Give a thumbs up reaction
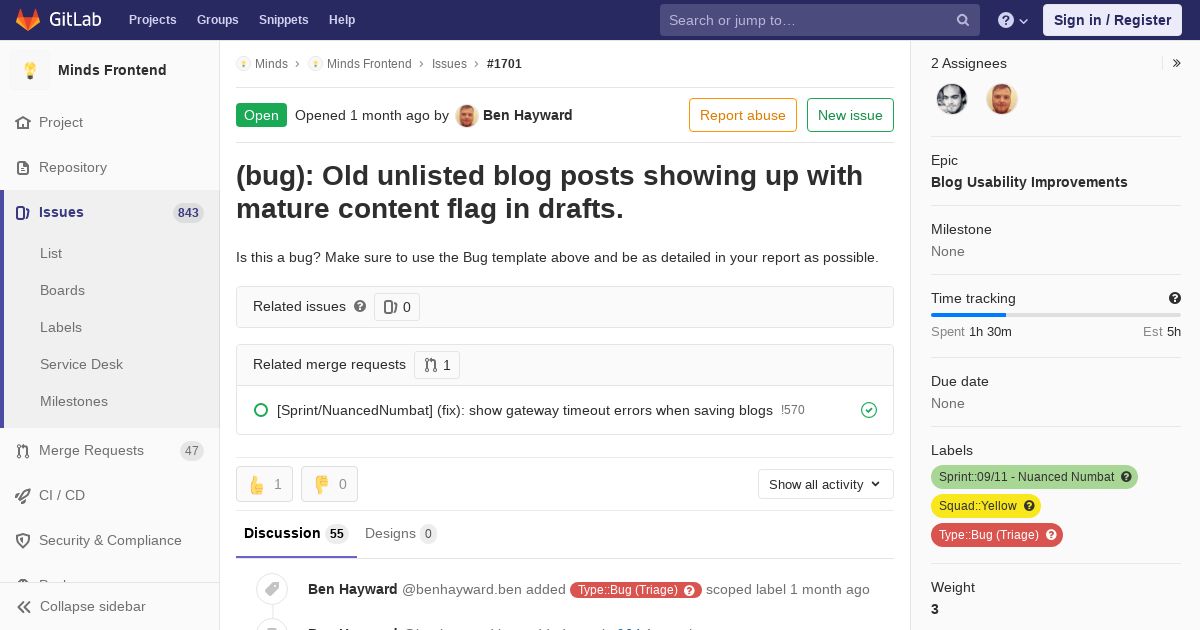Screen dimensions: 1200x630 (x=264, y=484)
